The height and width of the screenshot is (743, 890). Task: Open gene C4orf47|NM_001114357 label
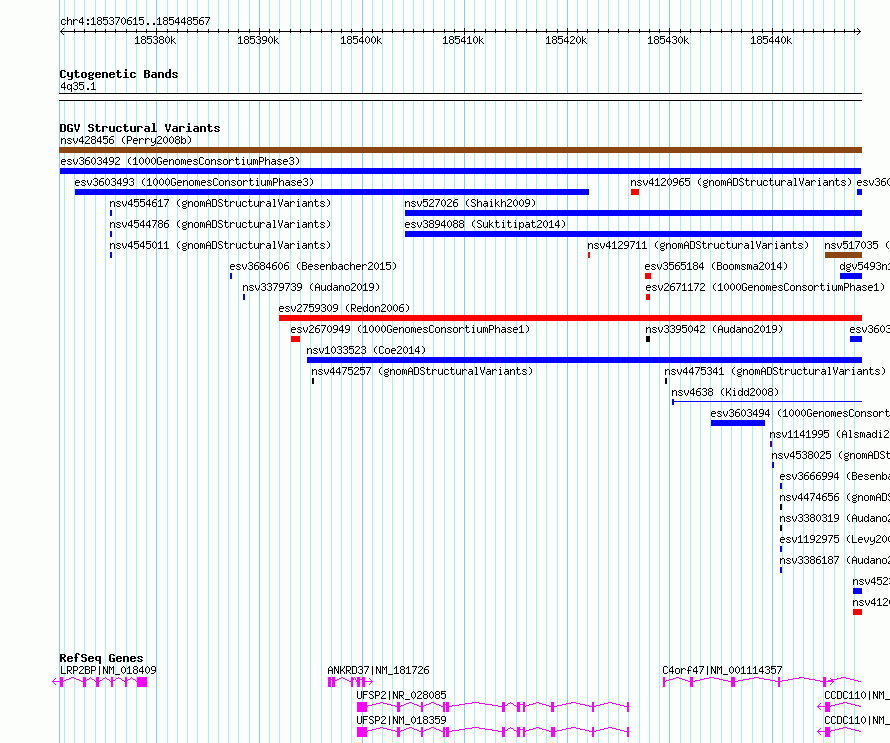(722, 670)
